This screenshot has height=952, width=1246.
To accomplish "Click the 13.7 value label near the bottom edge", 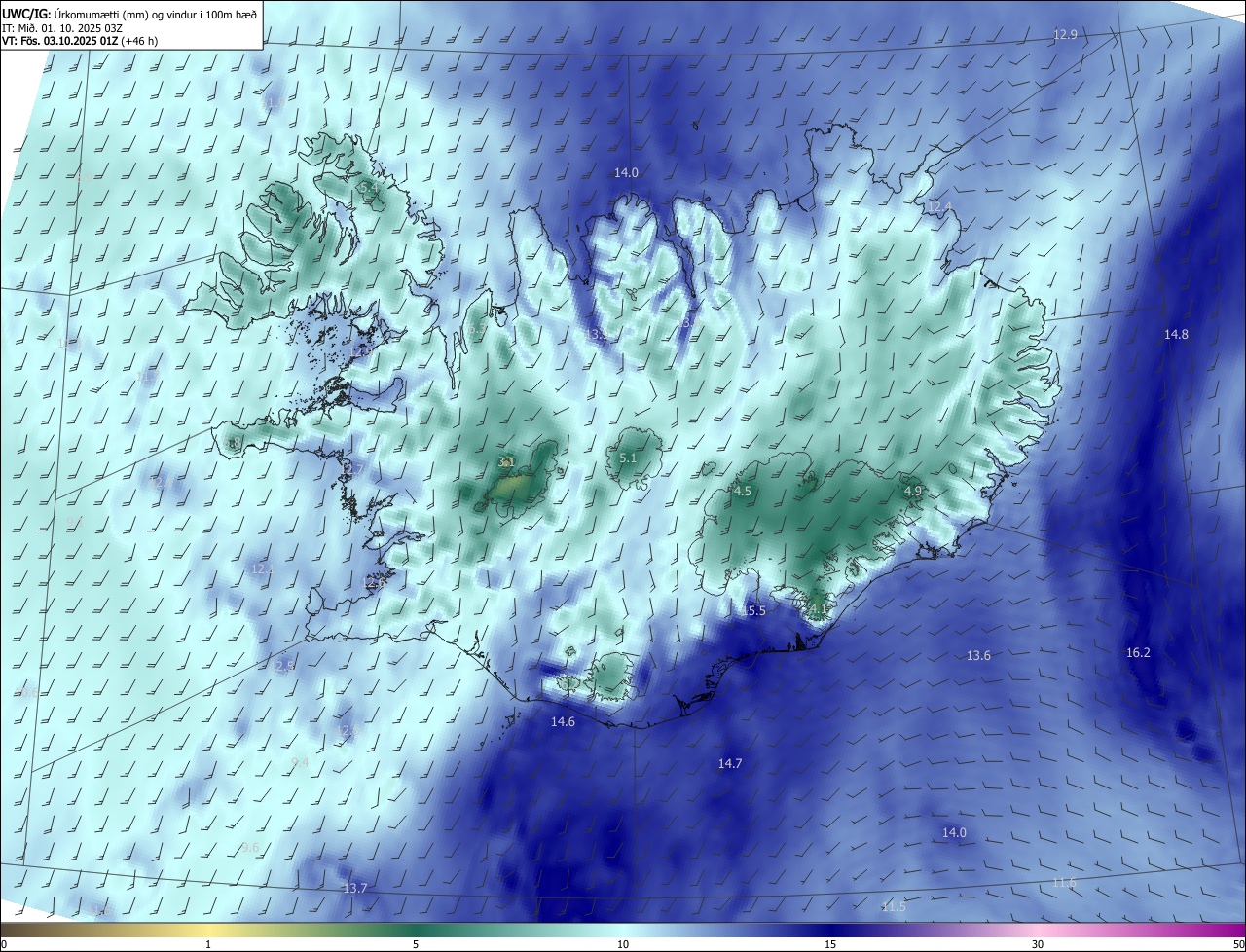I will click(355, 888).
